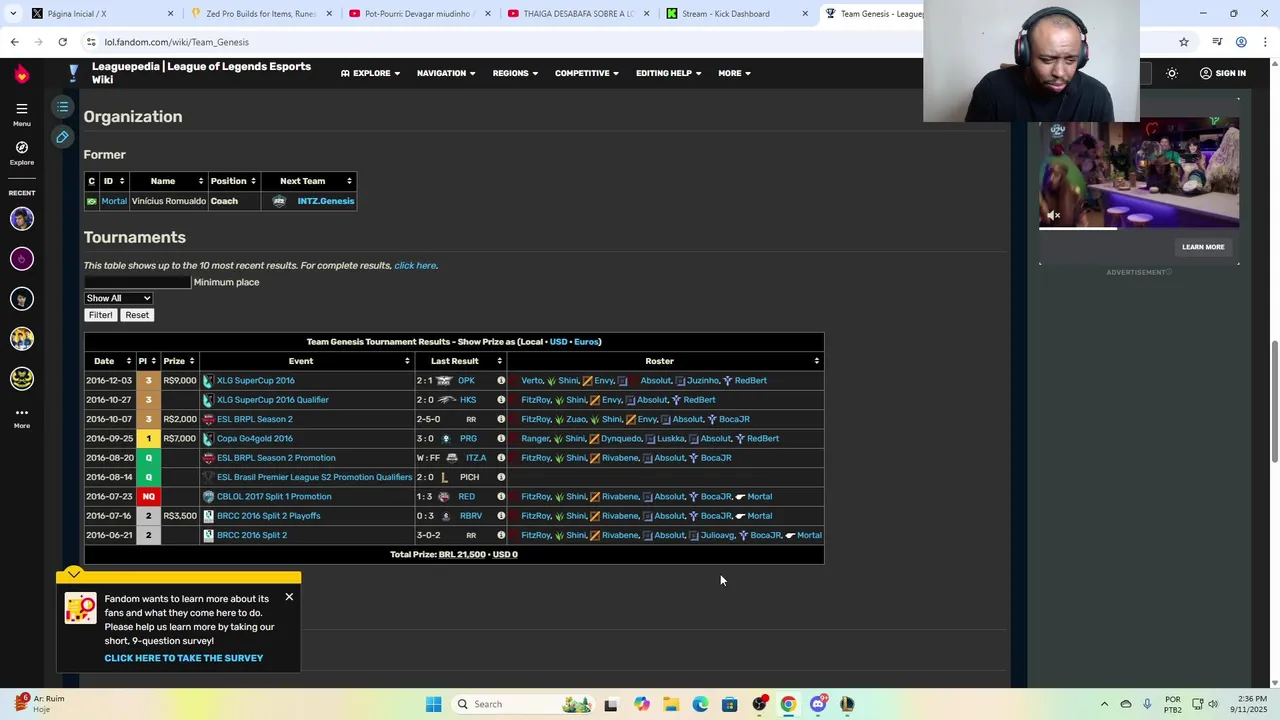
Task: Open the weather widget Ar: Ruim
Action: (40, 704)
